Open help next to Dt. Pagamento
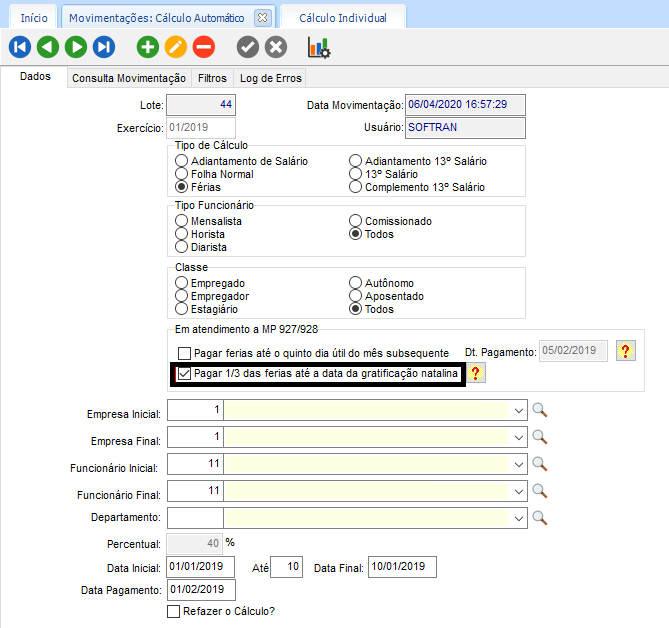 click(x=625, y=351)
